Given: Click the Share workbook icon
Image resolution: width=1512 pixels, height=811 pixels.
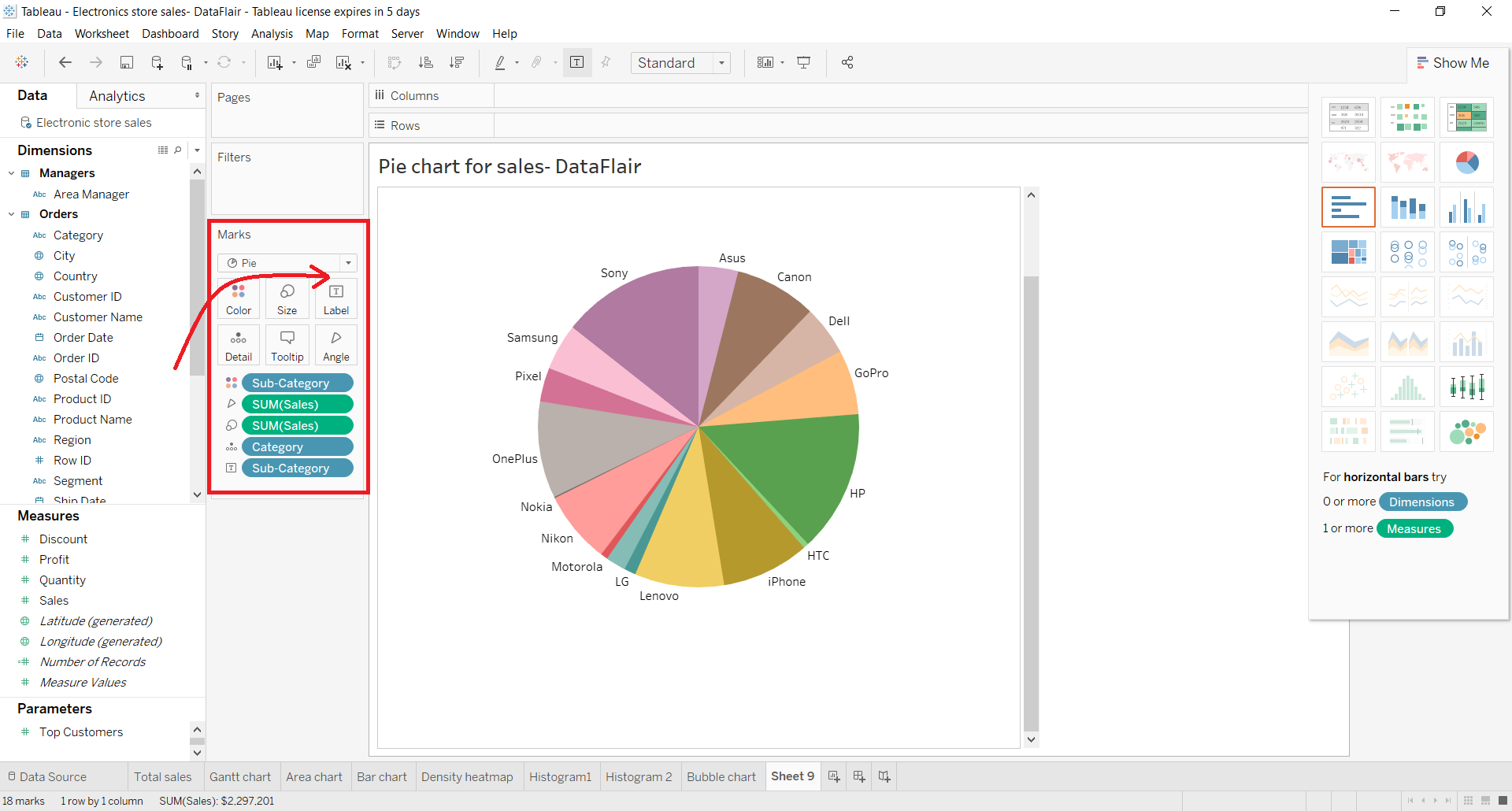Looking at the screenshot, I should 847,62.
